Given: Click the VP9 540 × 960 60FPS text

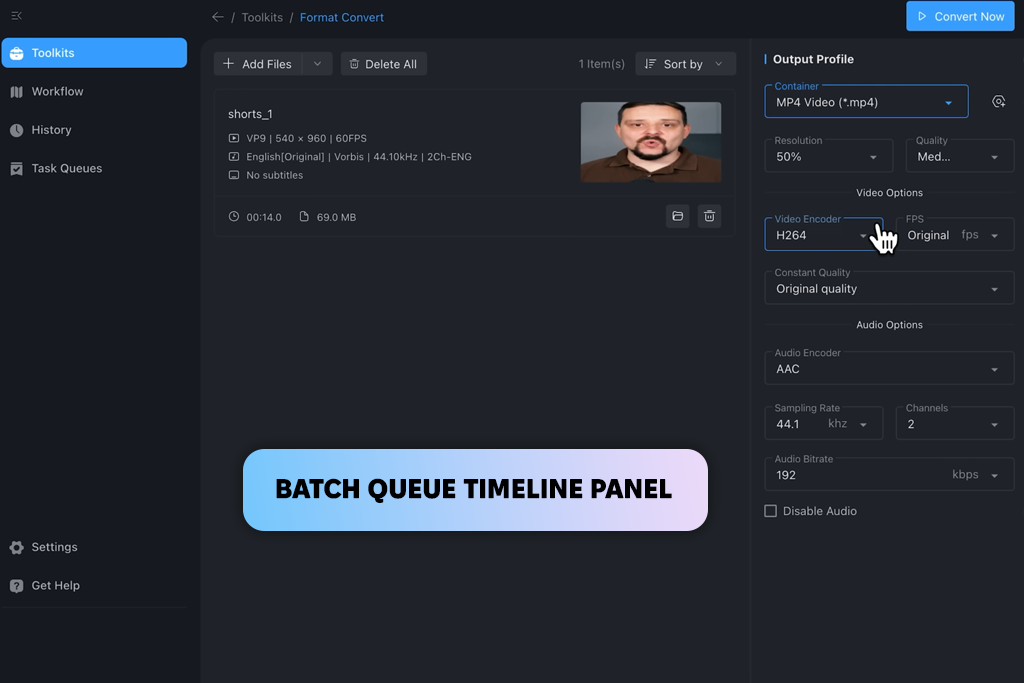Looking at the screenshot, I should pos(306,138).
